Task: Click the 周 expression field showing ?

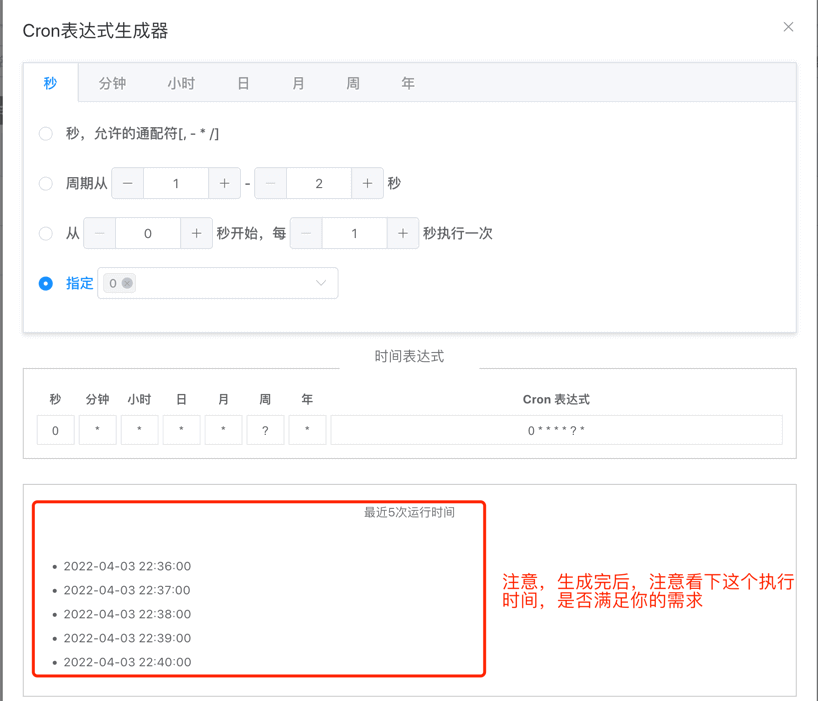Action: click(x=265, y=431)
